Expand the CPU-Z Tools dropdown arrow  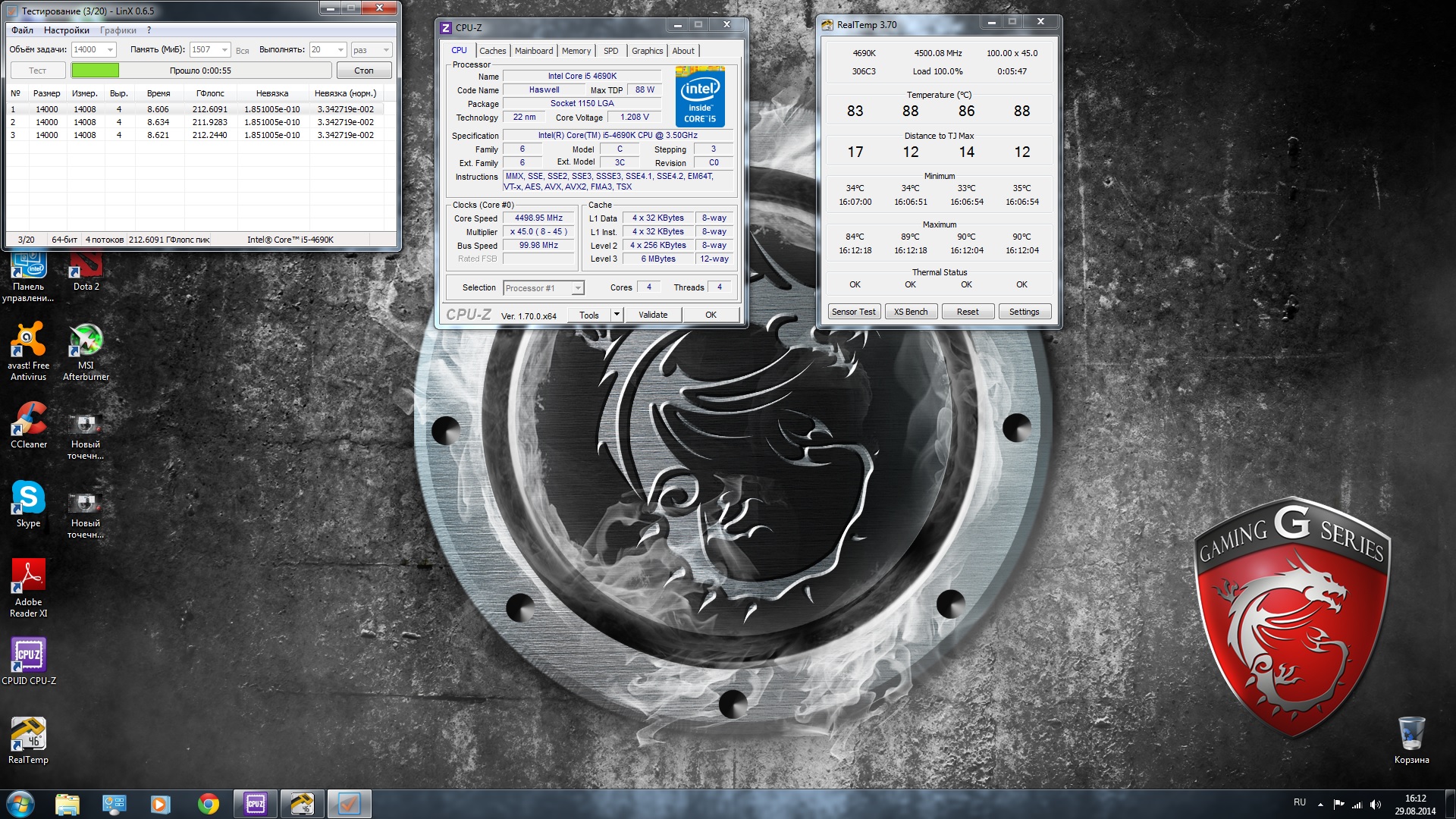click(617, 315)
